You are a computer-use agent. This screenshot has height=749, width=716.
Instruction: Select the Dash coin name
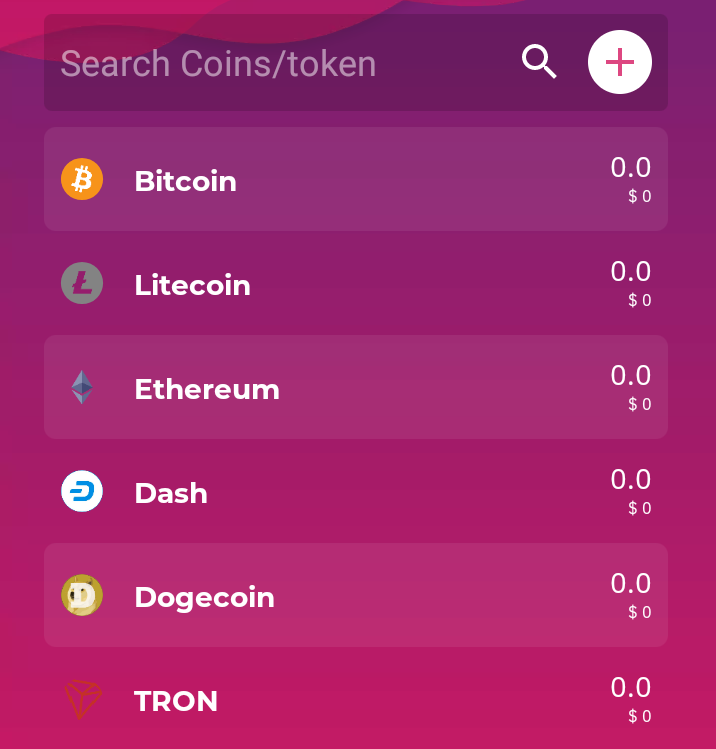coord(171,493)
